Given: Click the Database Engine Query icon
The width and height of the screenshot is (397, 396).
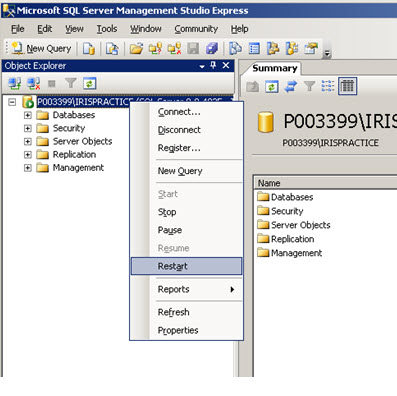Looking at the screenshot, I should [x=89, y=49].
